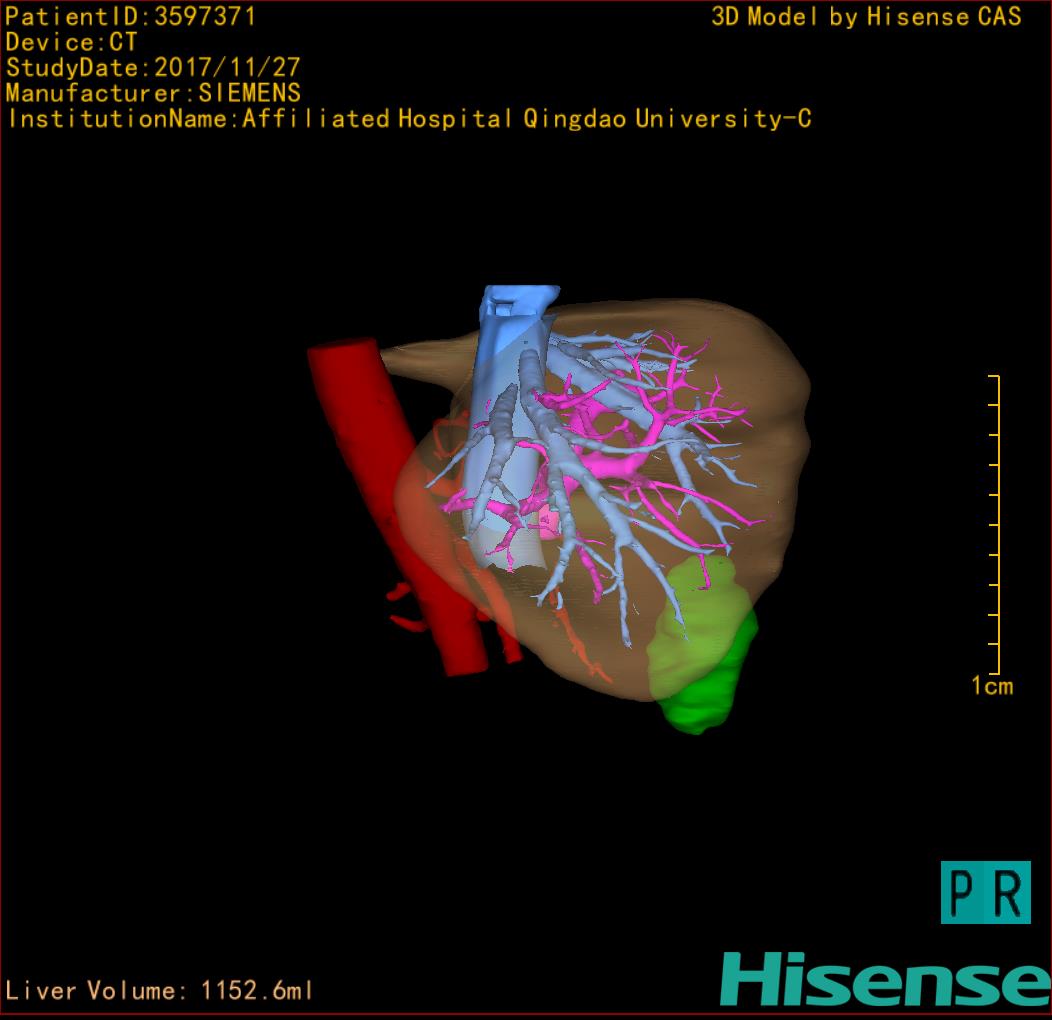
Task: Click the 3D Model by Hisense CAS text
Action: 866,17
